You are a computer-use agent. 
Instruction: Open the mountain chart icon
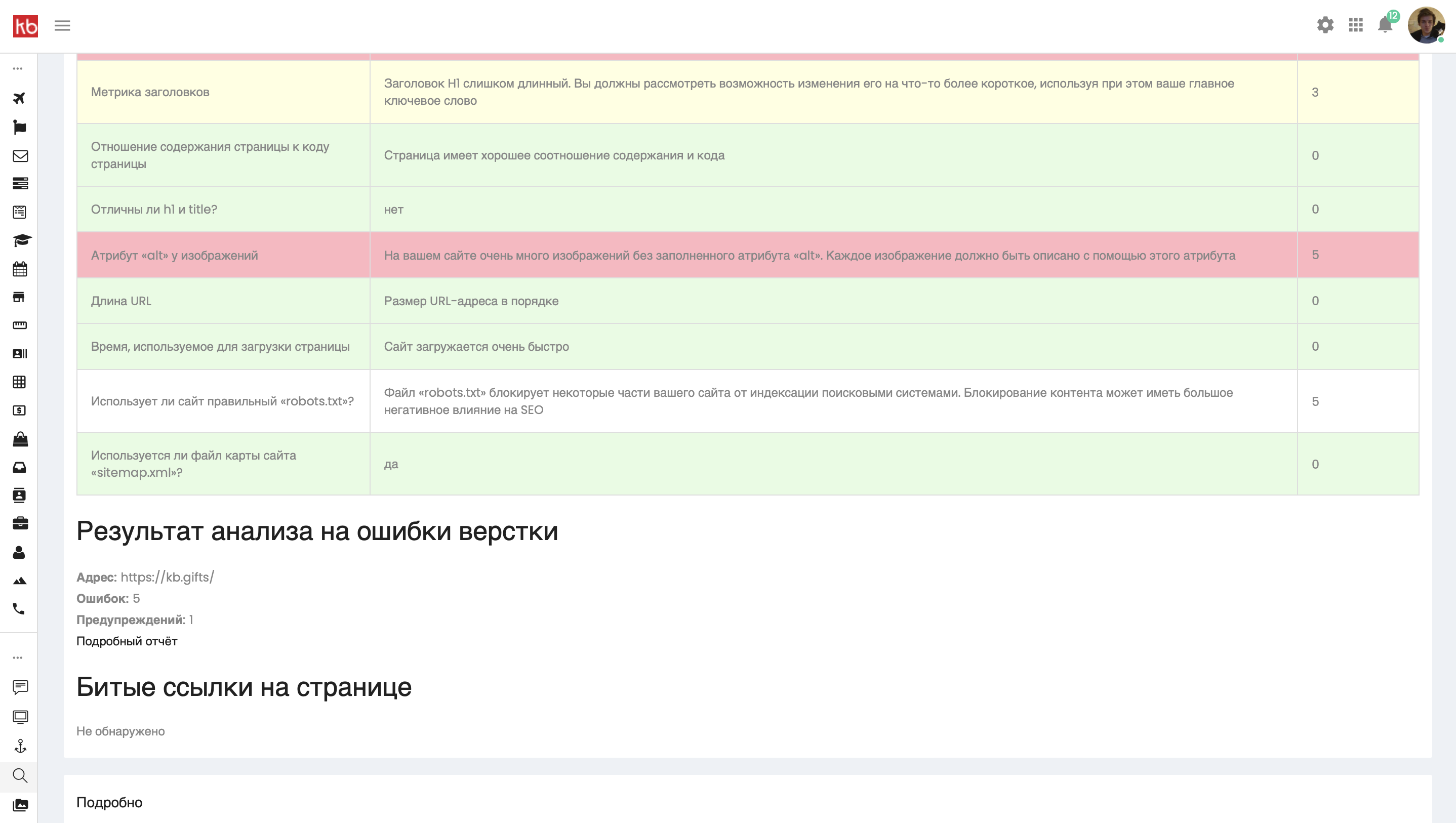(x=20, y=581)
